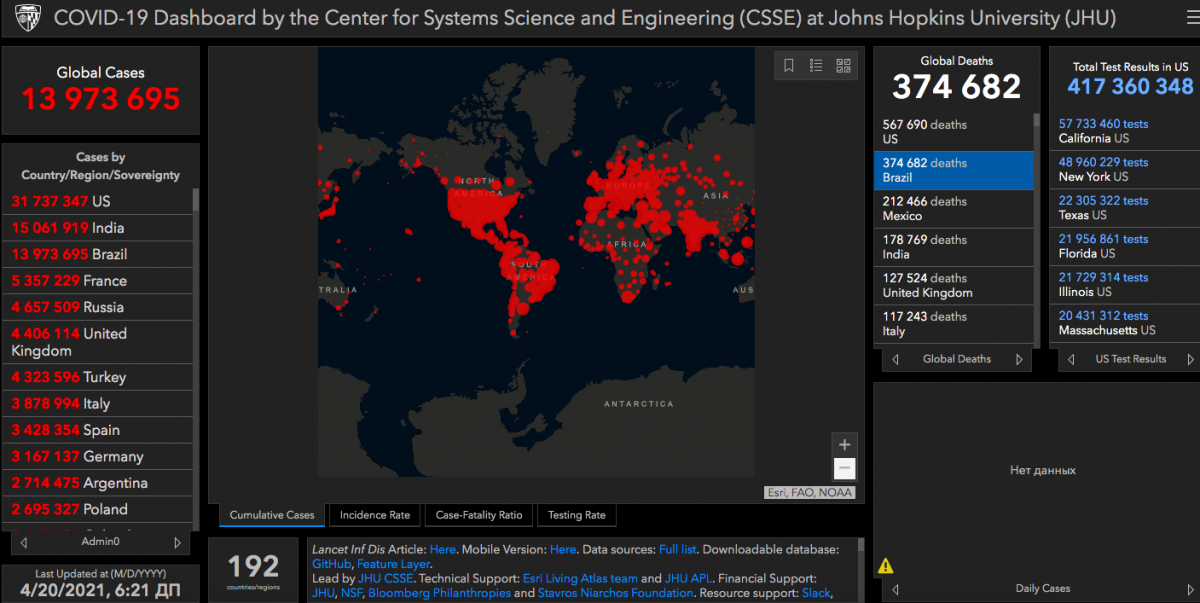Switch to the Incidence Rate tab
This screenshot has height=603, width=1200.
[375, 515]
